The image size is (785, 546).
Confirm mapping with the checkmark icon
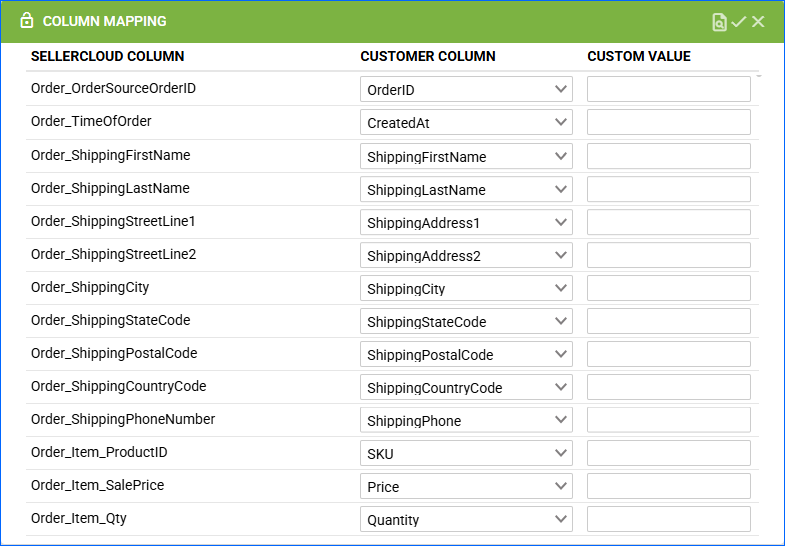[738, 22]
